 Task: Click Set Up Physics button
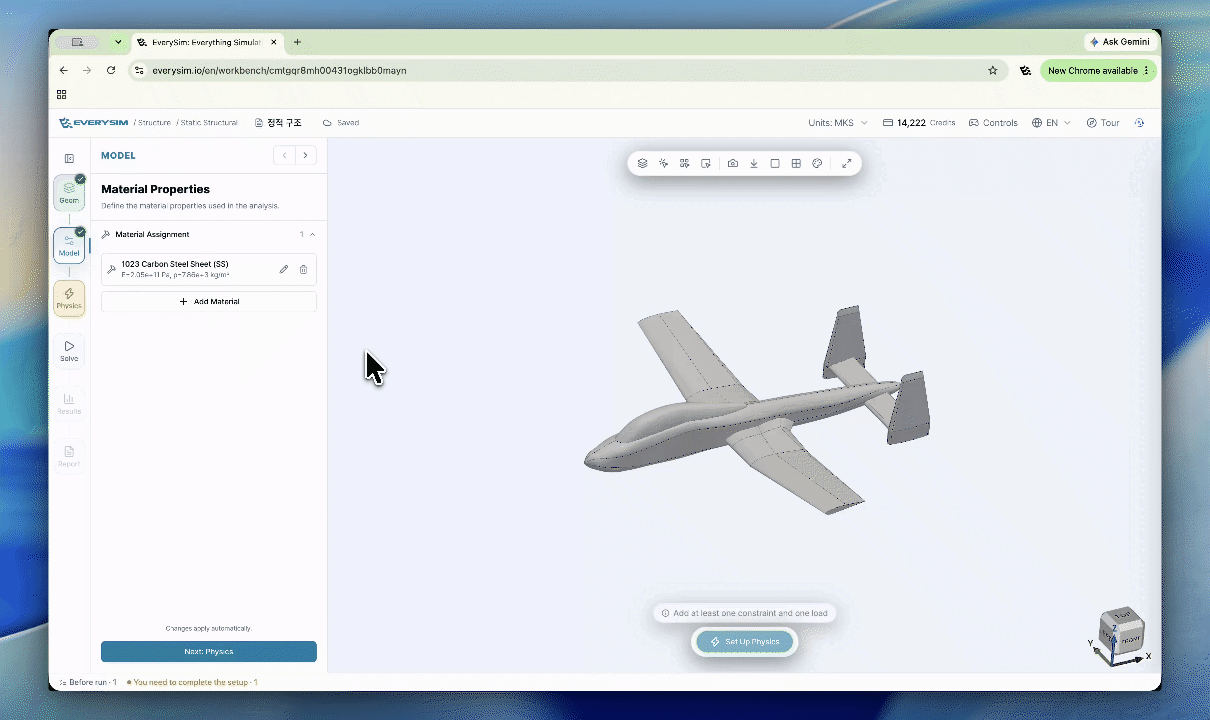[744, 641]
